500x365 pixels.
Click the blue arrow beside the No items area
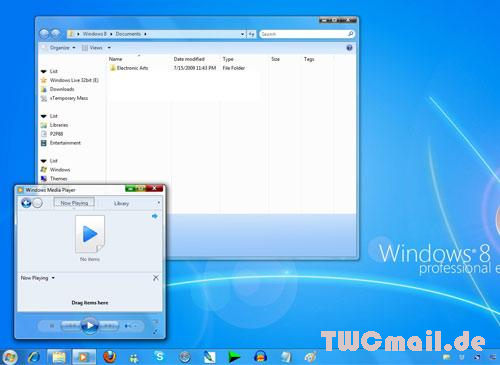pos(155,216)
